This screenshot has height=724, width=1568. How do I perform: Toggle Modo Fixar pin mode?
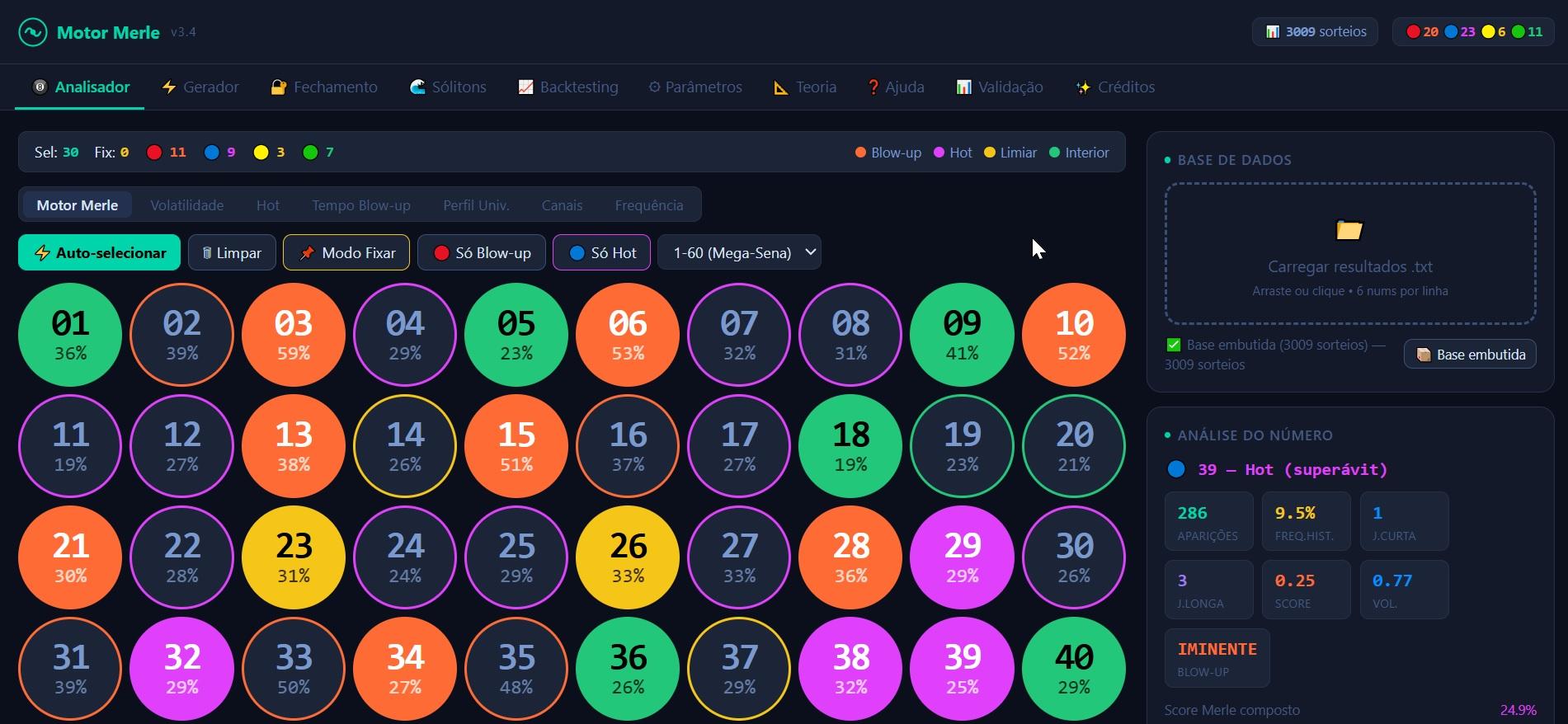pos(346,252)
